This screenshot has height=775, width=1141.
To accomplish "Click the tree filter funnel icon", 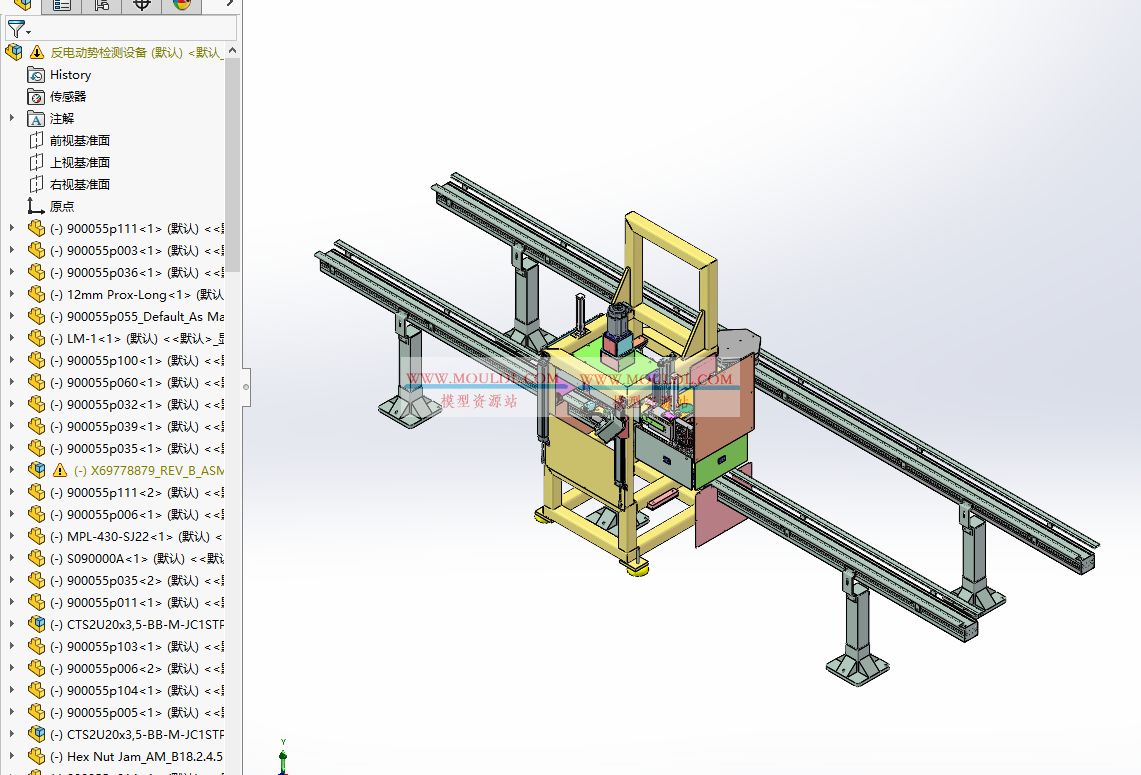I will 17,29.
